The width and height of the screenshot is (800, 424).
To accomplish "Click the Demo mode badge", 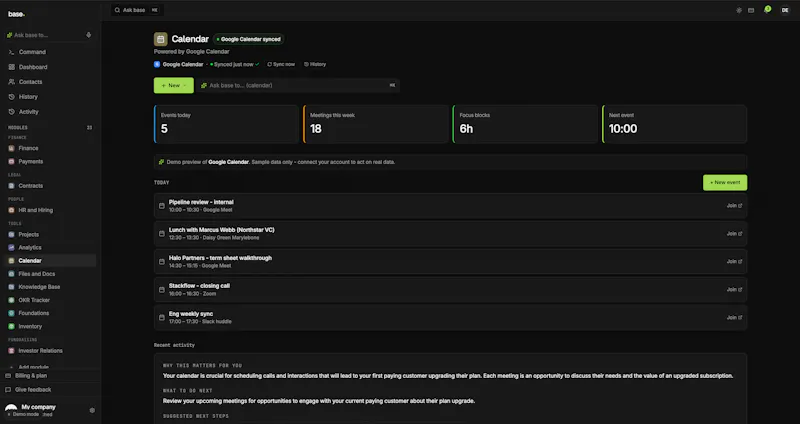I will (x=21, y=414).
